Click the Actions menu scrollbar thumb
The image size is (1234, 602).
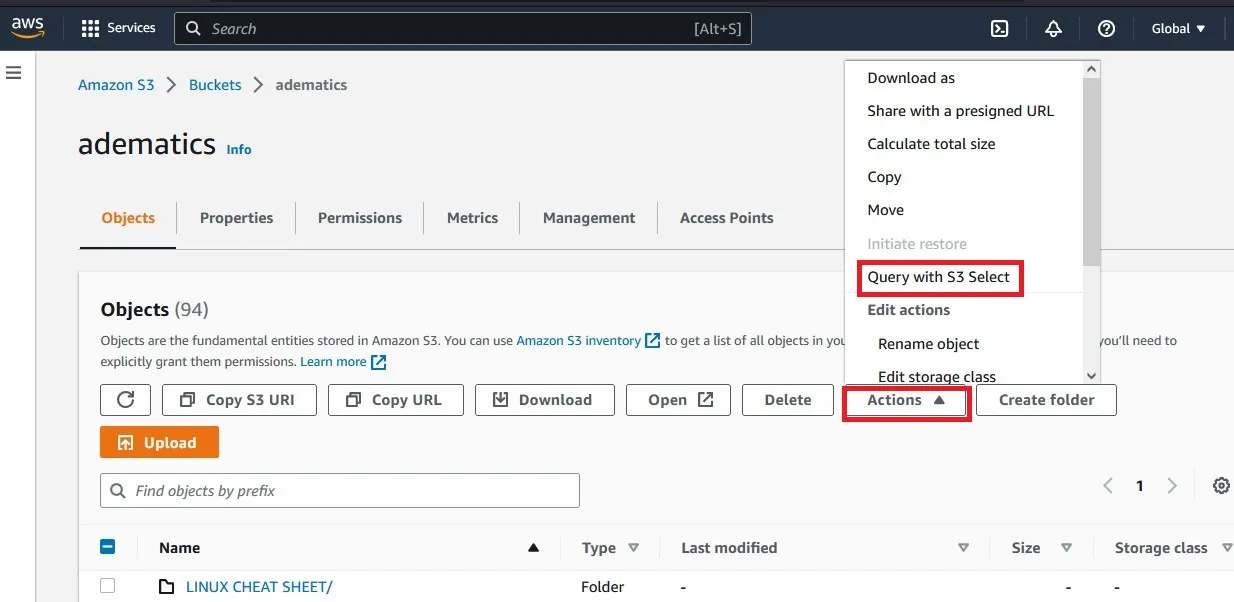1092,172
